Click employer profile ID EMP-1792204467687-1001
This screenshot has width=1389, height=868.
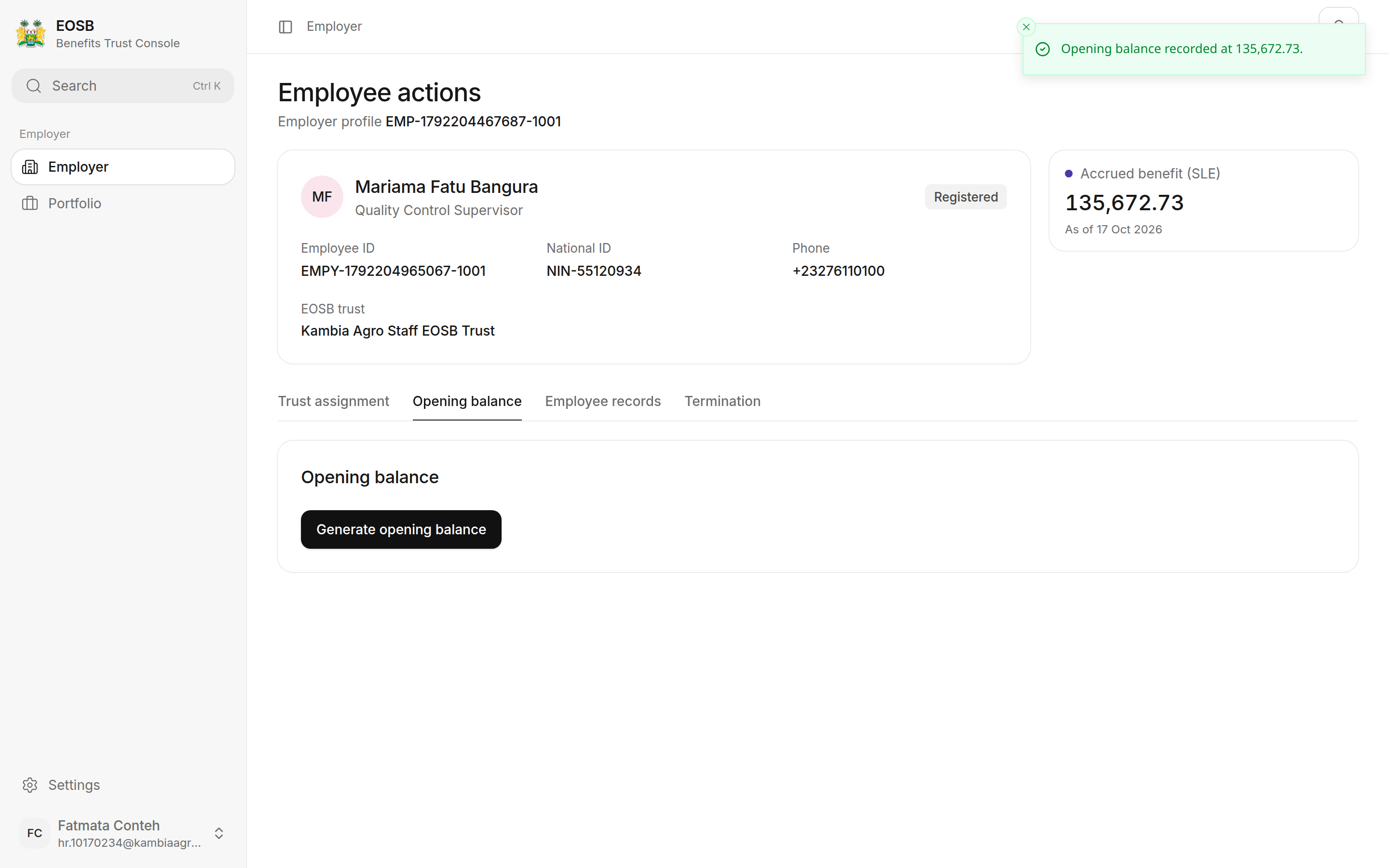(x=473, y=122)
